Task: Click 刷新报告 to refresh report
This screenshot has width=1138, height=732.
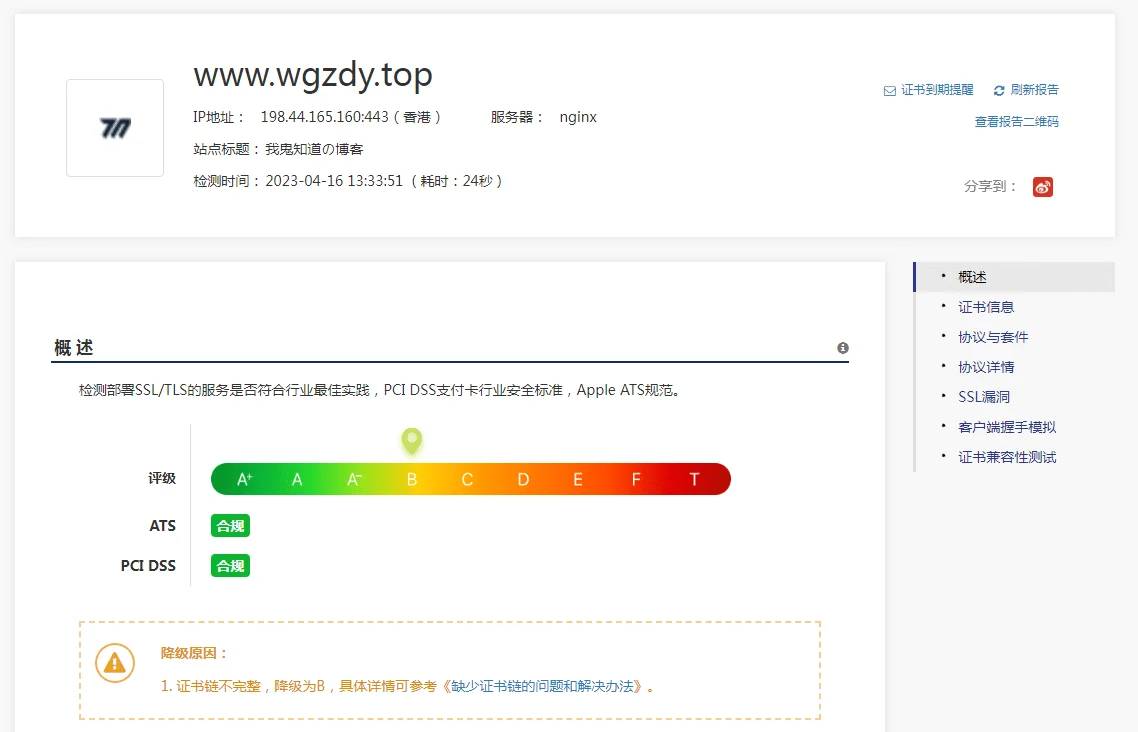Action: coord(1034,90)
